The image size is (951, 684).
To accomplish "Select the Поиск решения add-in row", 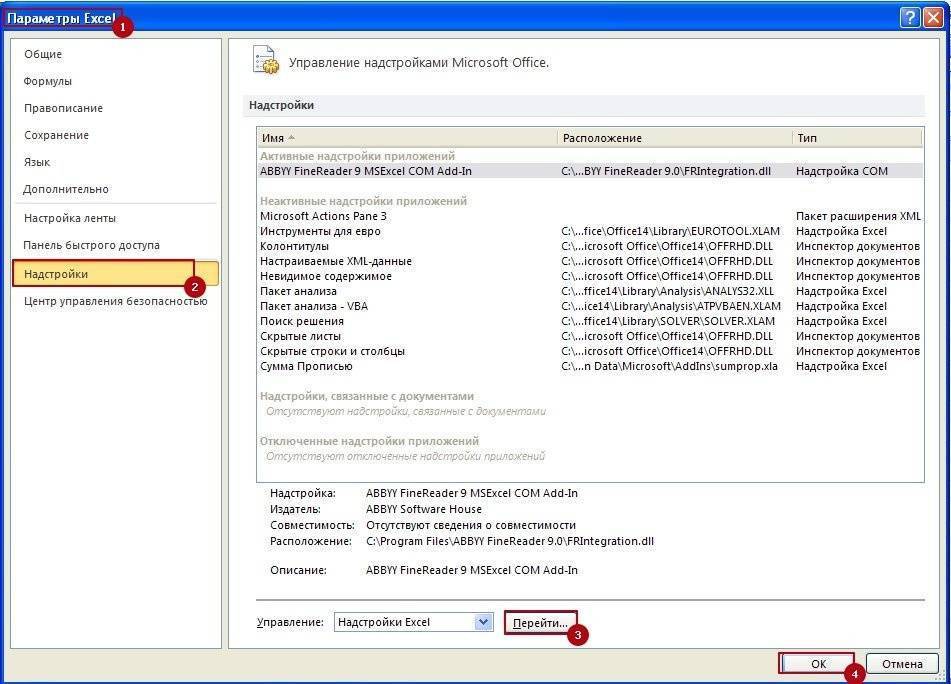I will 302,321.
